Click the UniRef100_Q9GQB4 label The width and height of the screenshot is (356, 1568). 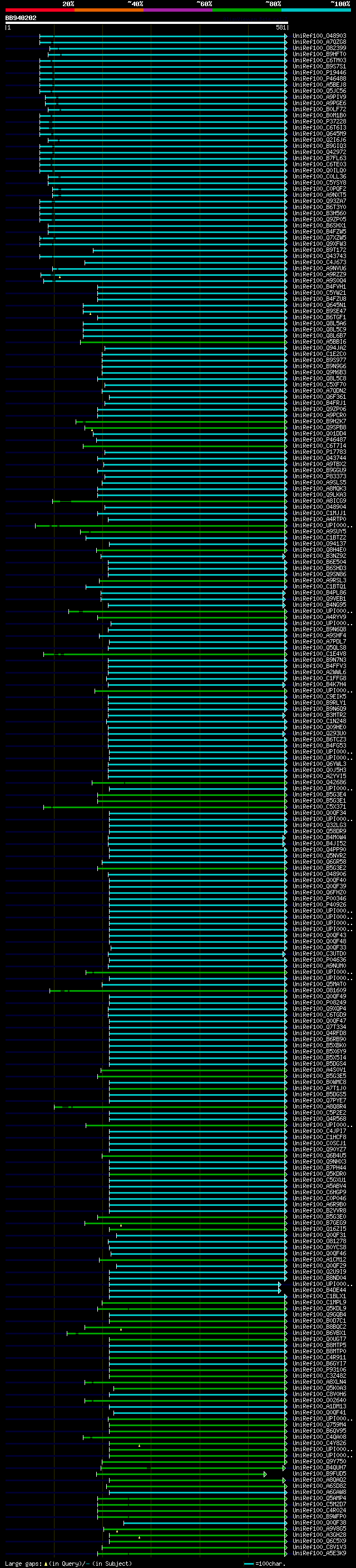[319, 1314]
